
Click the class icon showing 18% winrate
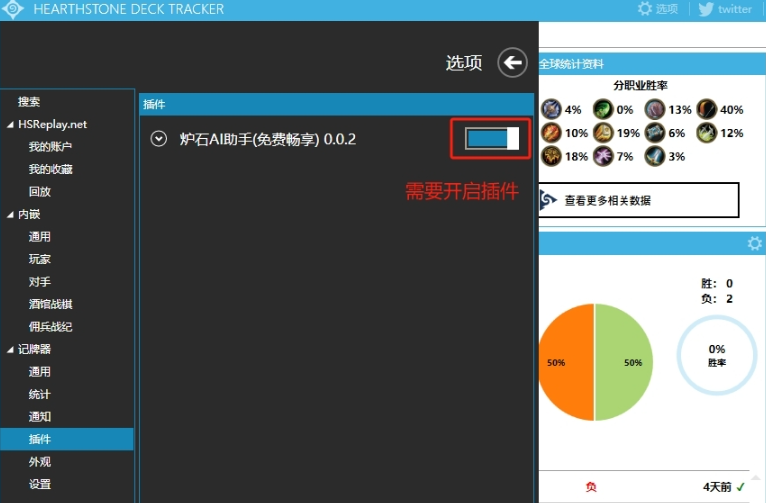551,156
